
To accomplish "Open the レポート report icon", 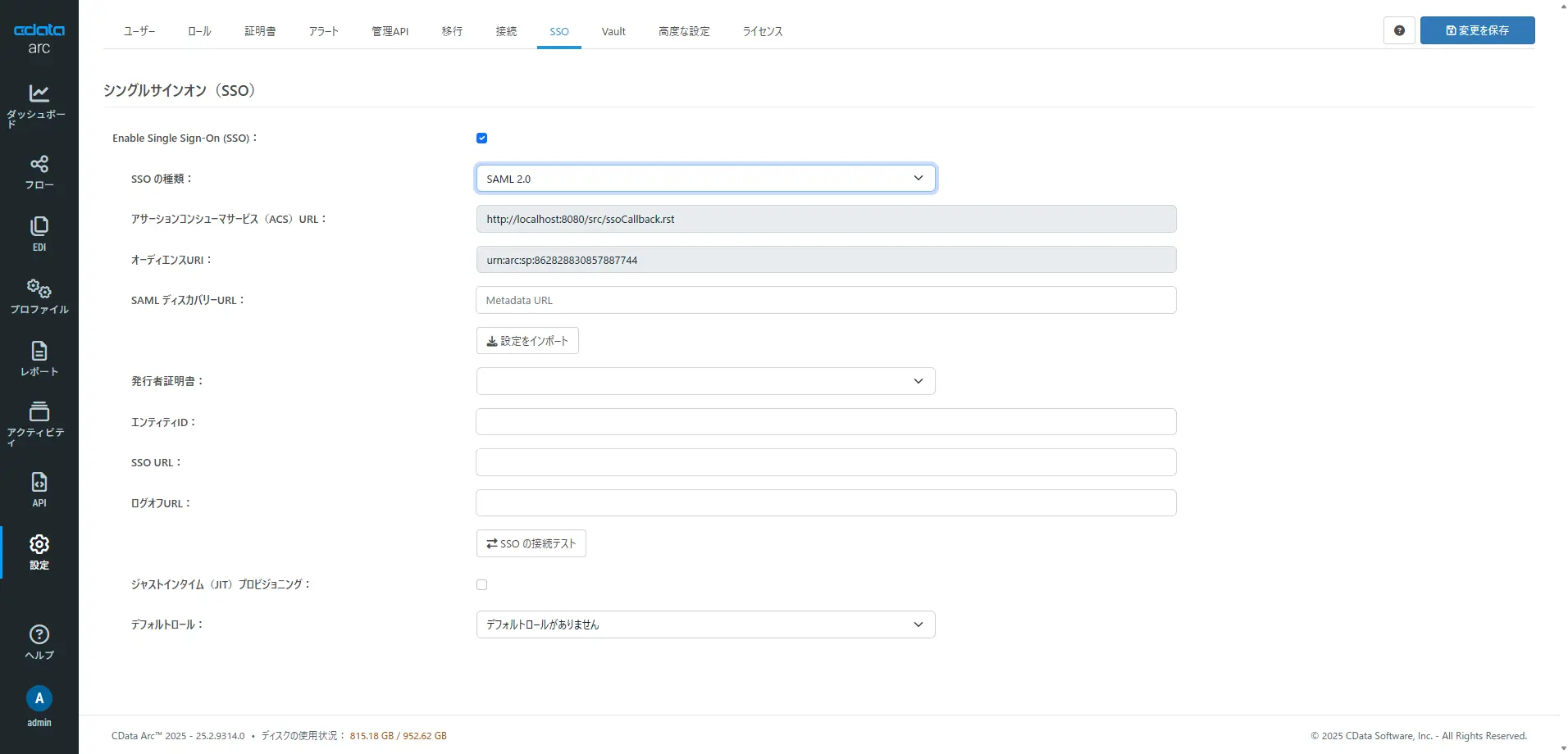I will point(39,352).
